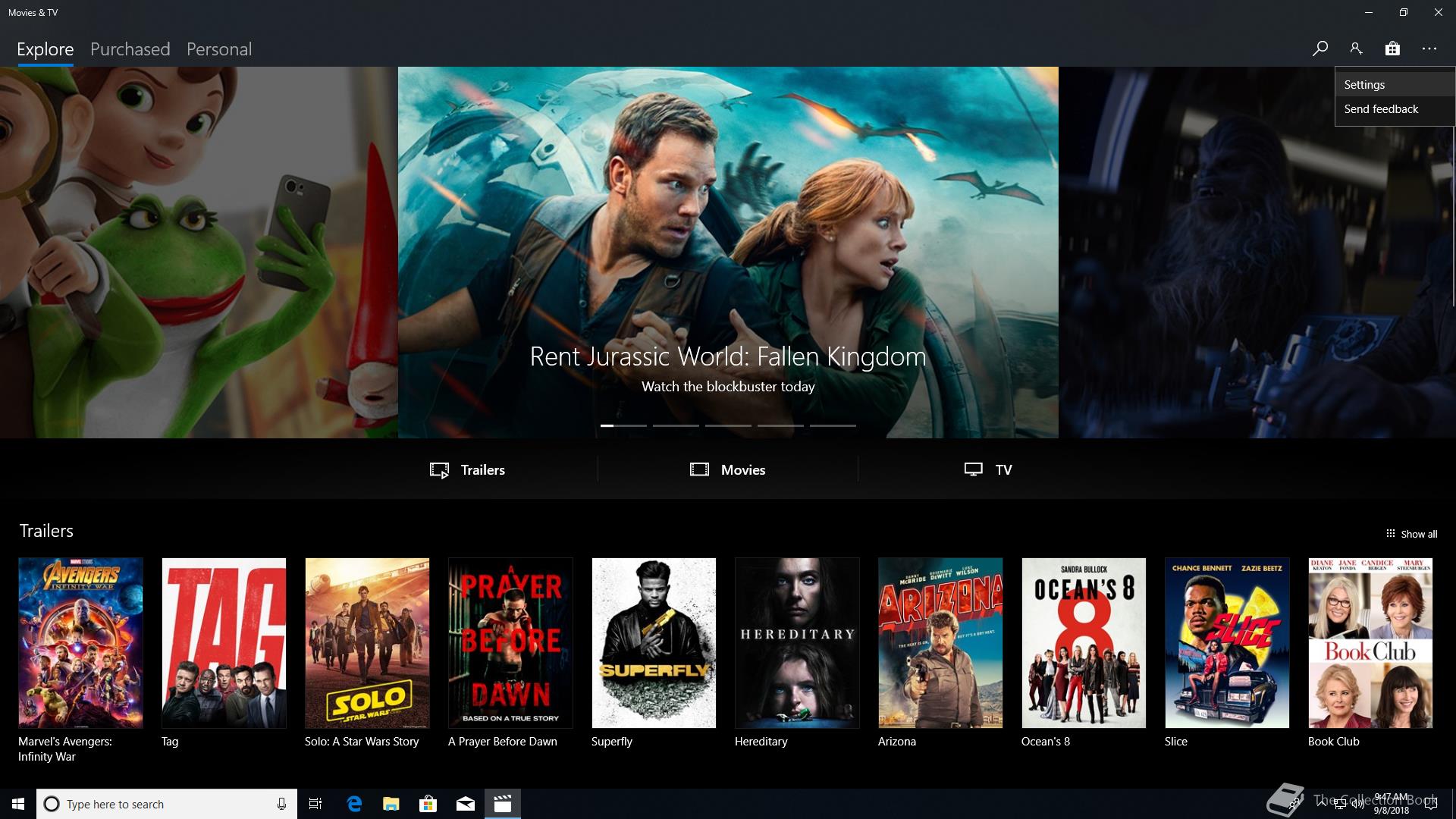Switch to the Purchased tab
The width and height of the screenshot is (1456, 819).
click(130, 49)
